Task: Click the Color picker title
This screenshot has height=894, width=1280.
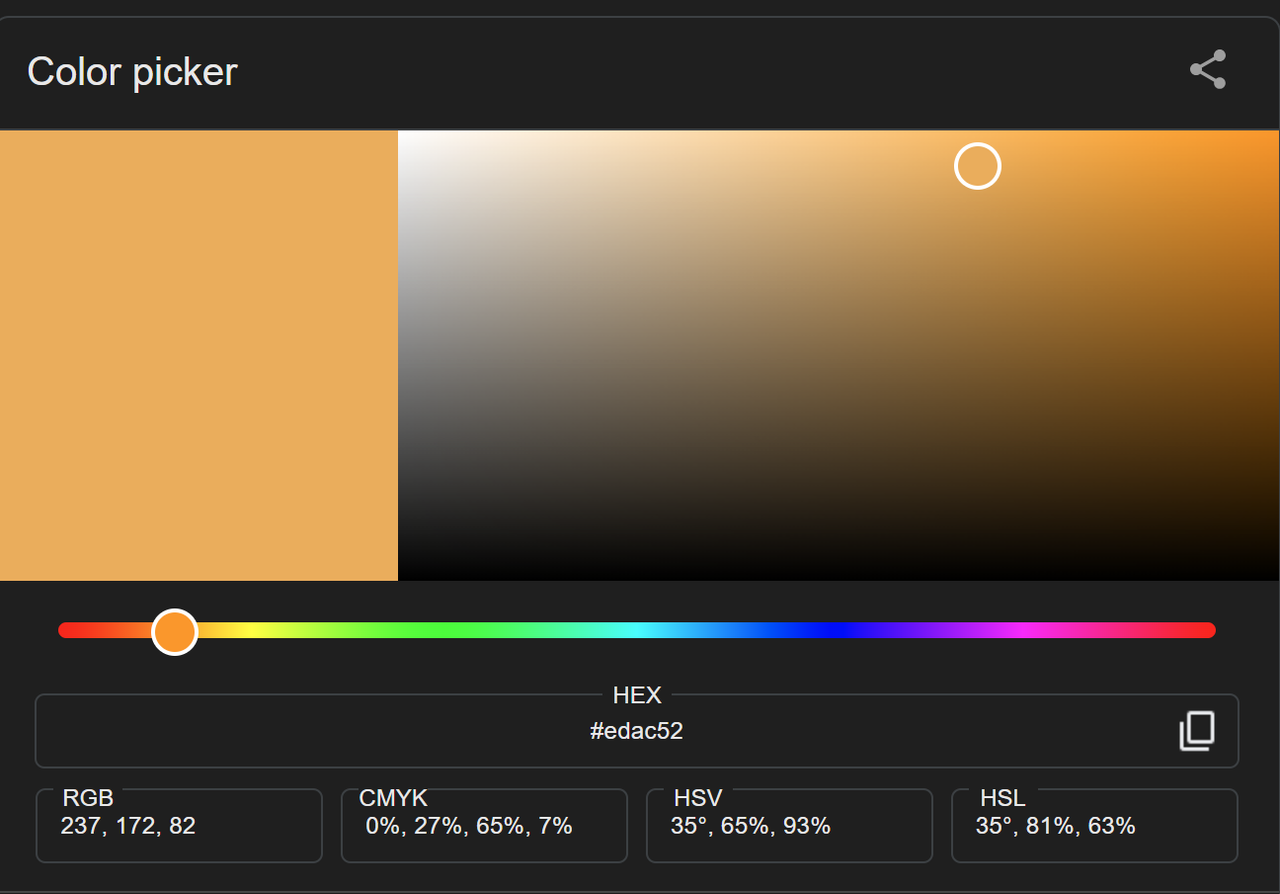Action: 132,72
